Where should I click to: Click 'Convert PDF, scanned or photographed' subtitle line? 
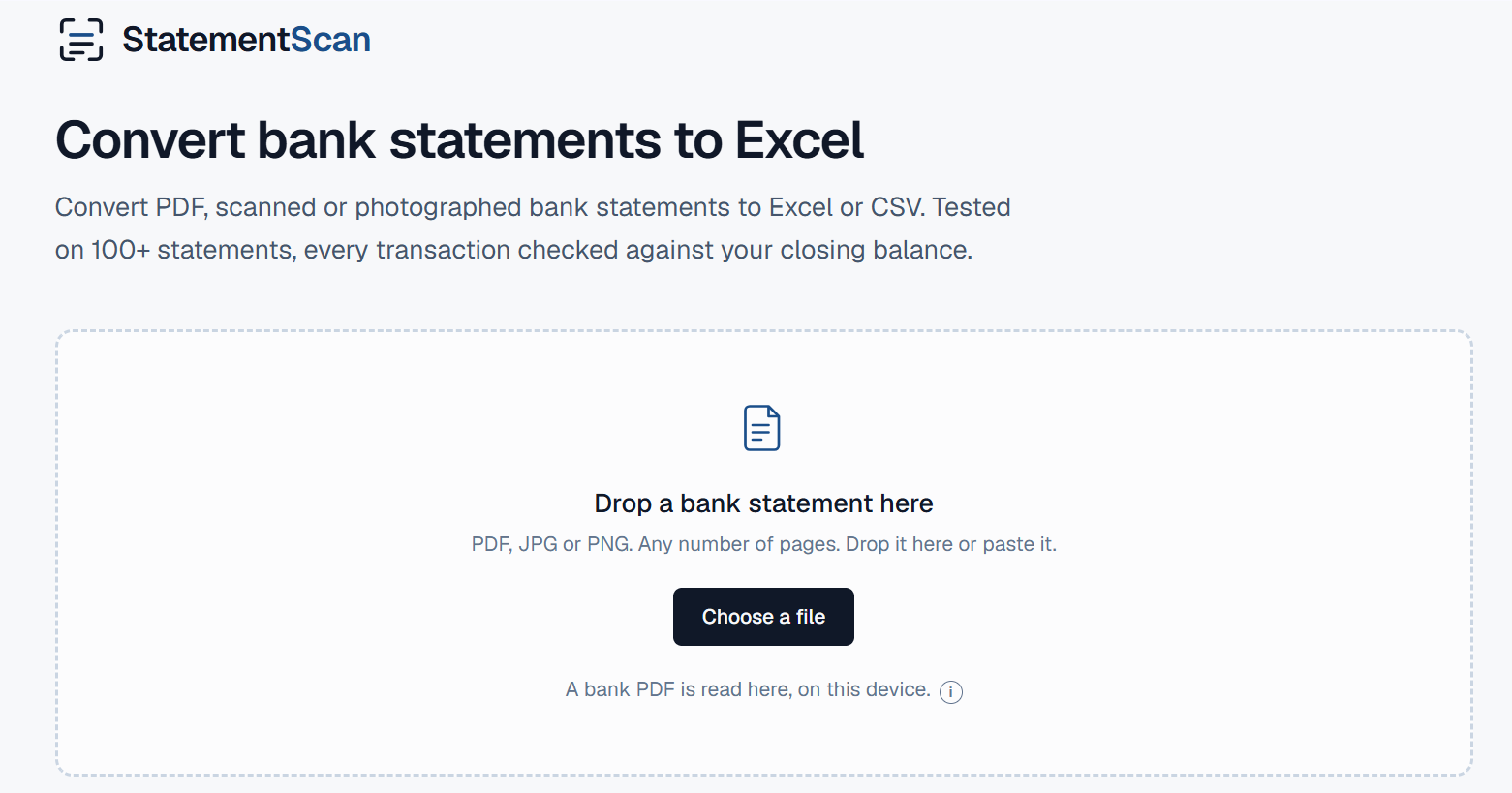pyautogui.click(x=288, y=207)
